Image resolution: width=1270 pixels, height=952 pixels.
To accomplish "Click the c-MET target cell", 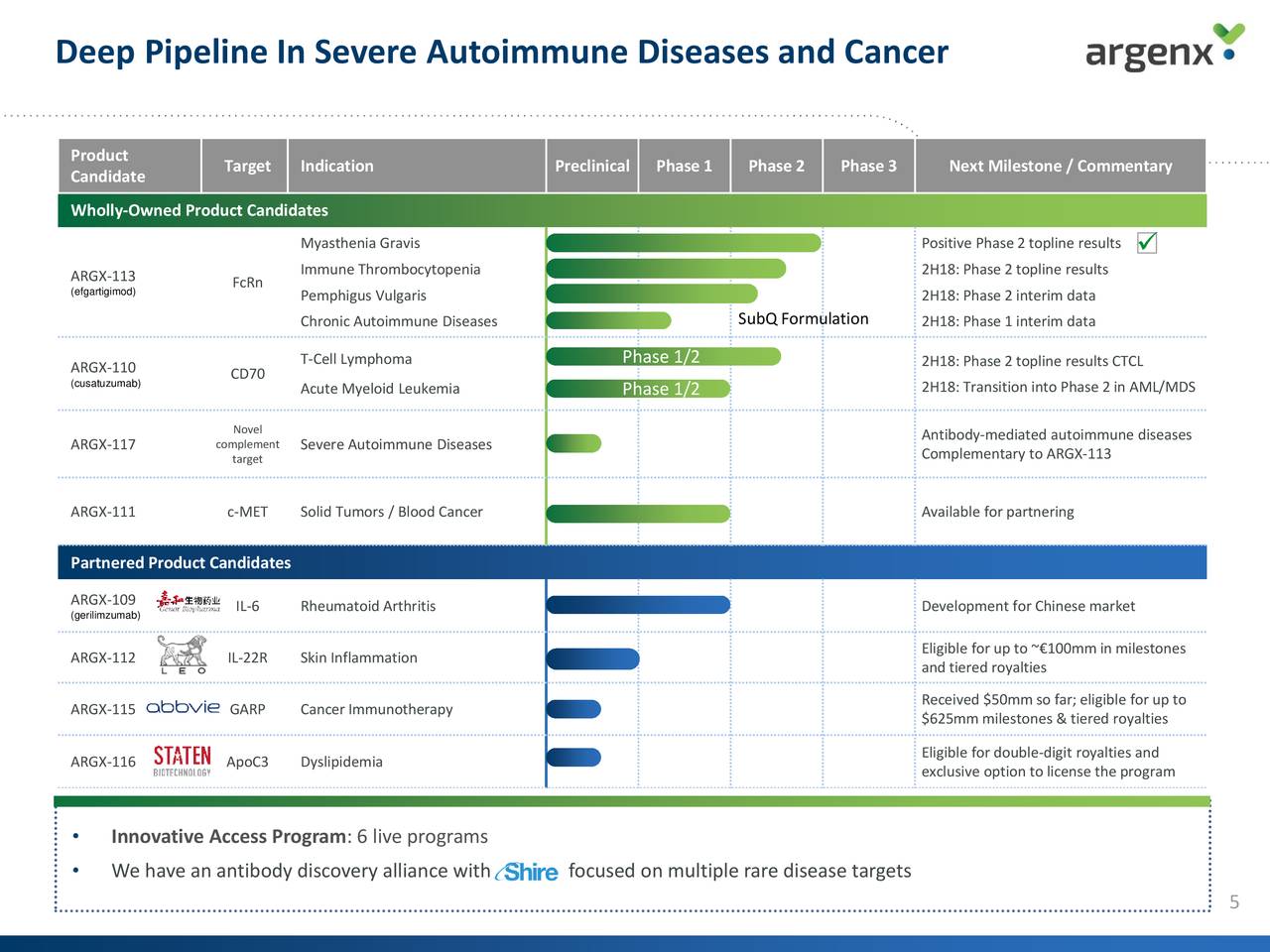I will pyautogui.click(x=247, y=512).
